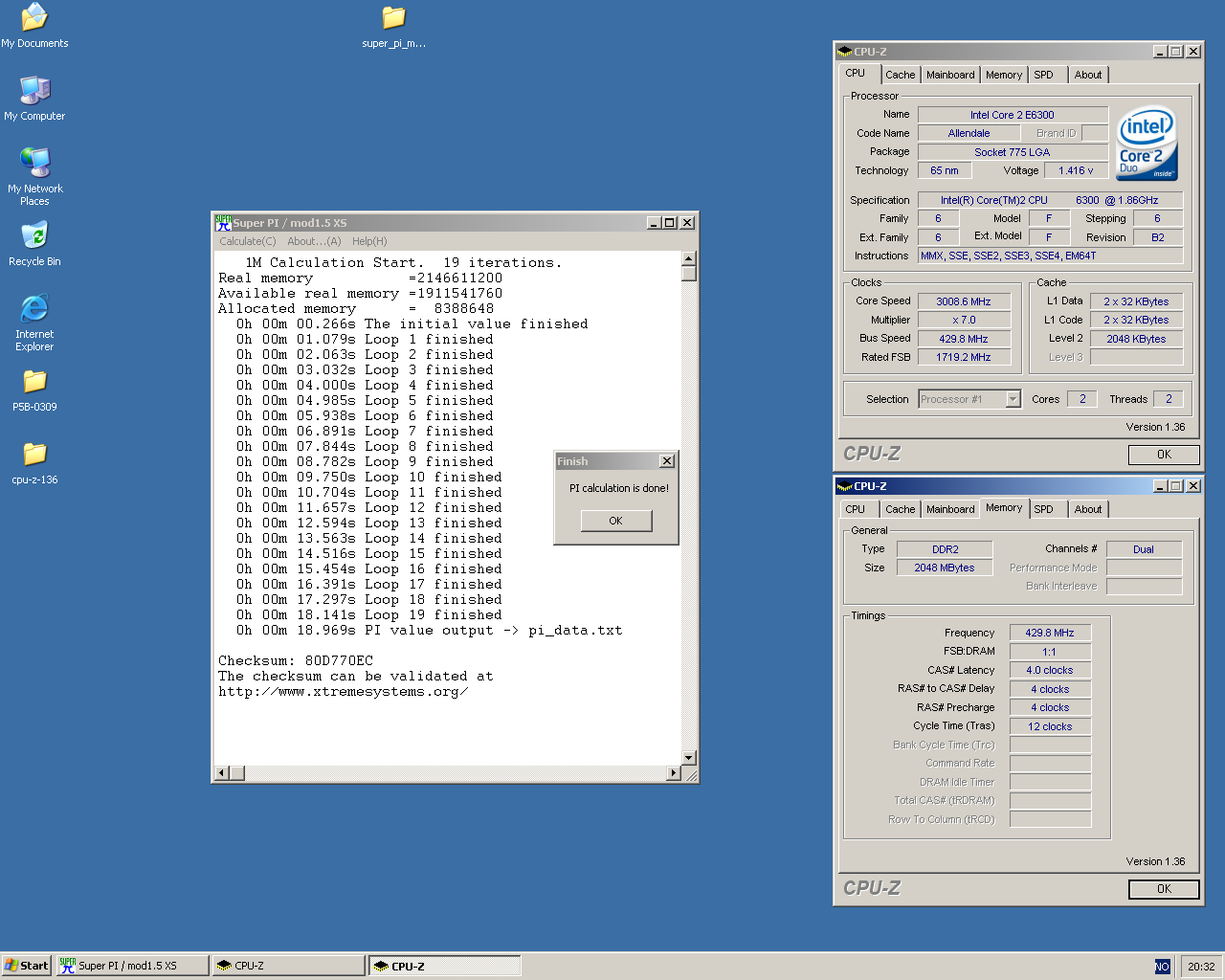Click the Core Speed 3008.6 MHz field
1225x980 pixels.
[x=964, y=301]
